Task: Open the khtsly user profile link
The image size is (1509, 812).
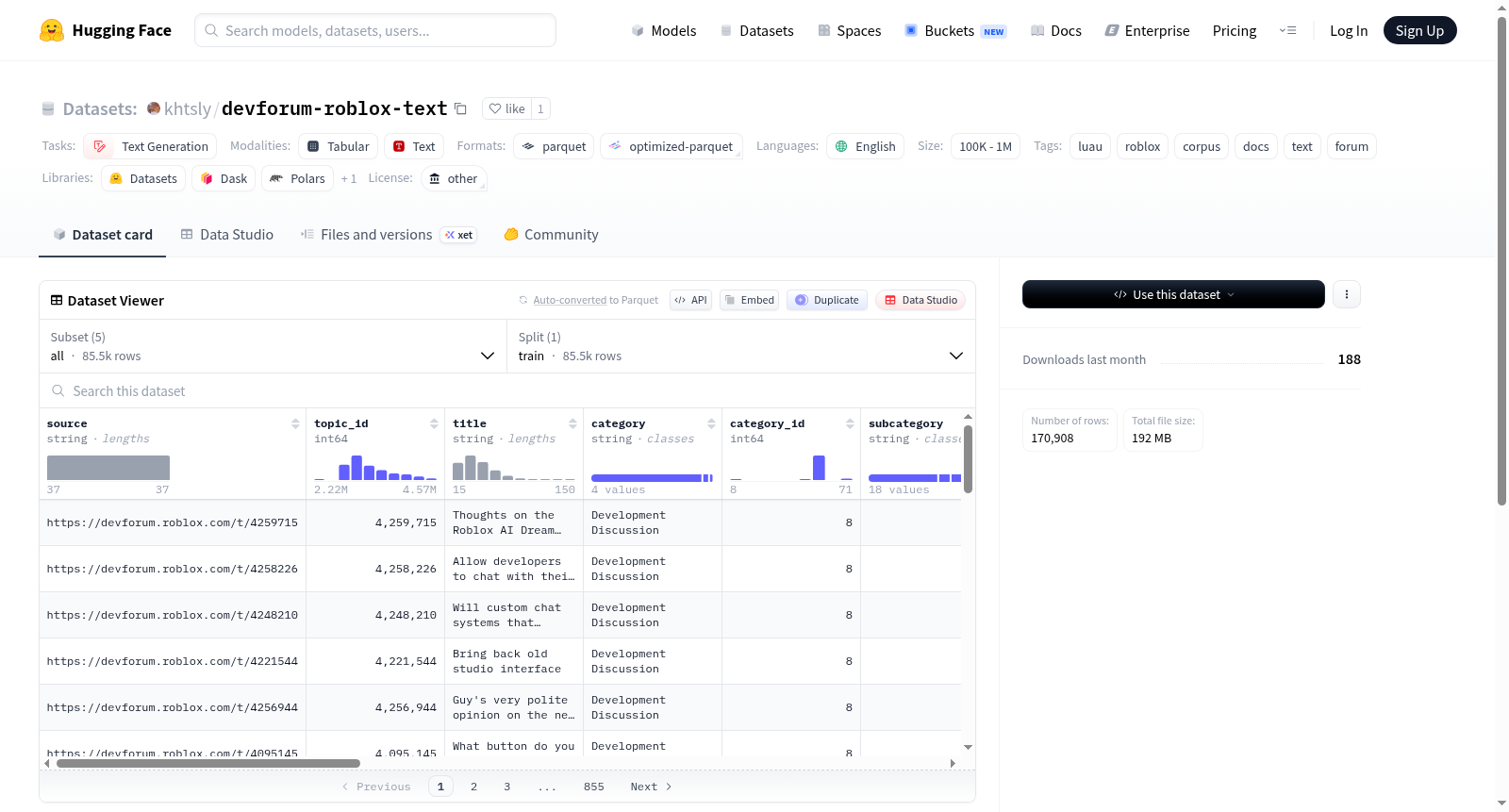Action: point(188,108)
